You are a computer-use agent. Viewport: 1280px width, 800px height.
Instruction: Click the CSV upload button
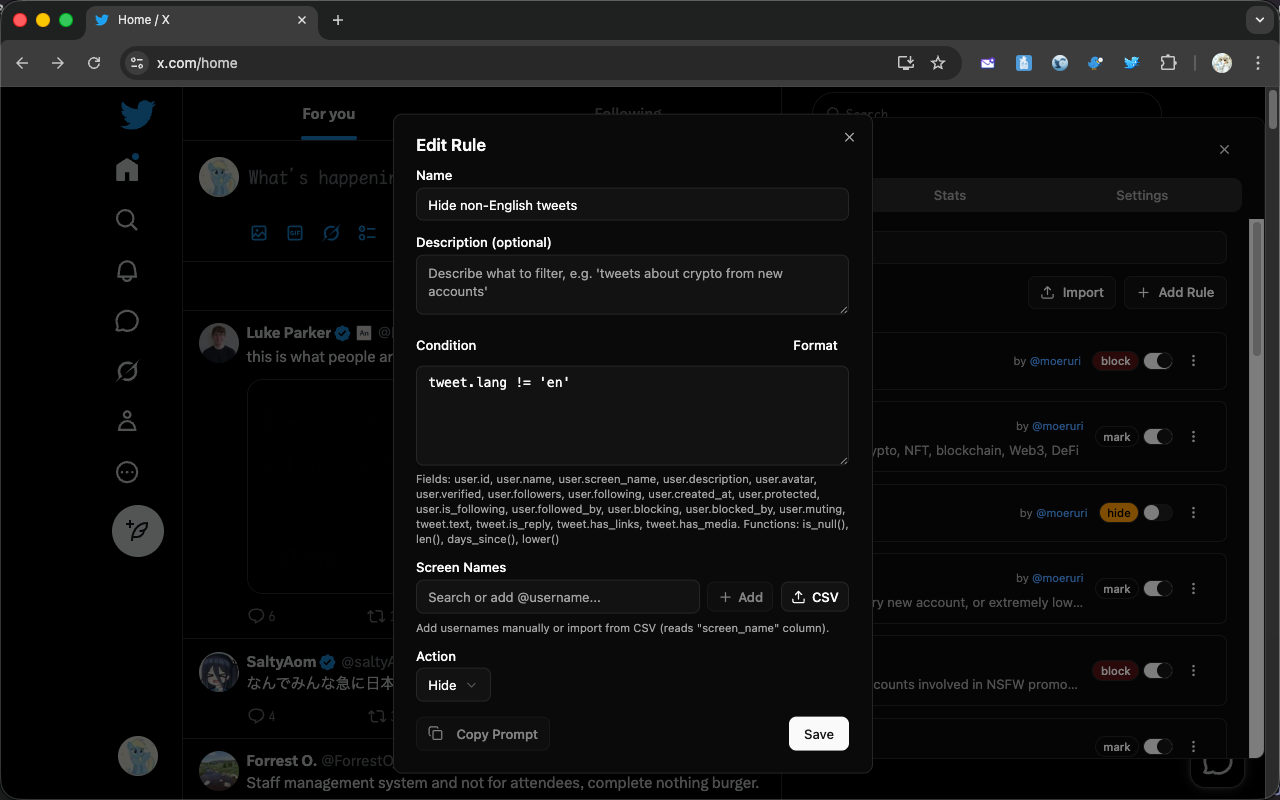point(815,597)
